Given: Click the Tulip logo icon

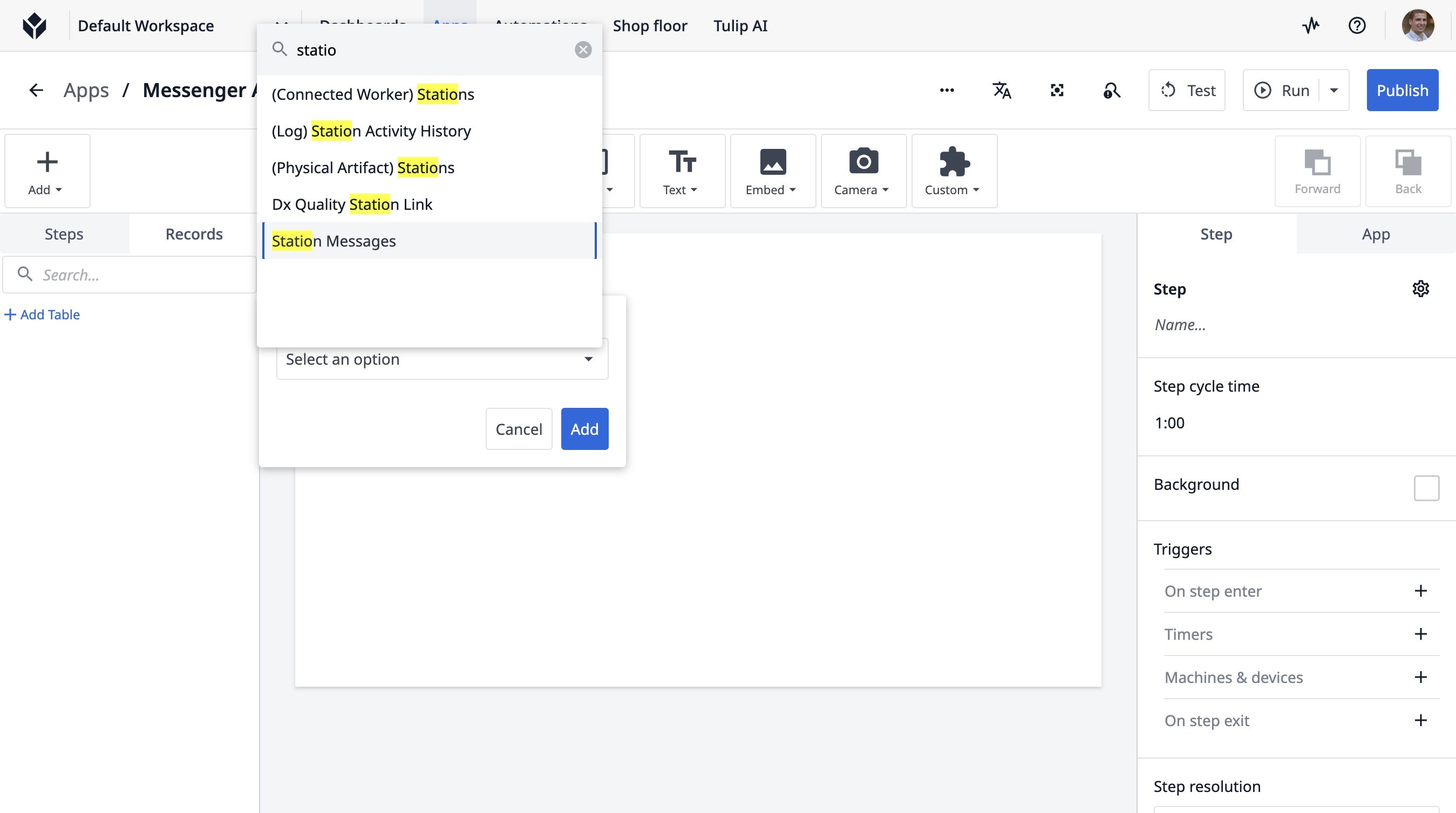Looking at the screenshot, I should click(x=35, y=25).
